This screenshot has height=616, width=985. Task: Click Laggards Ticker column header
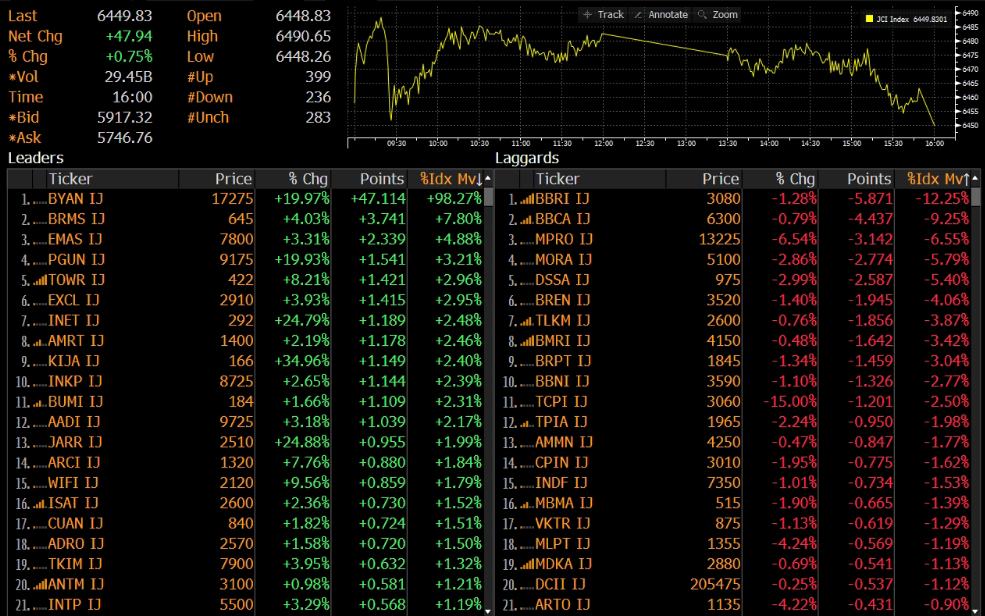click(x=557, y=179)
